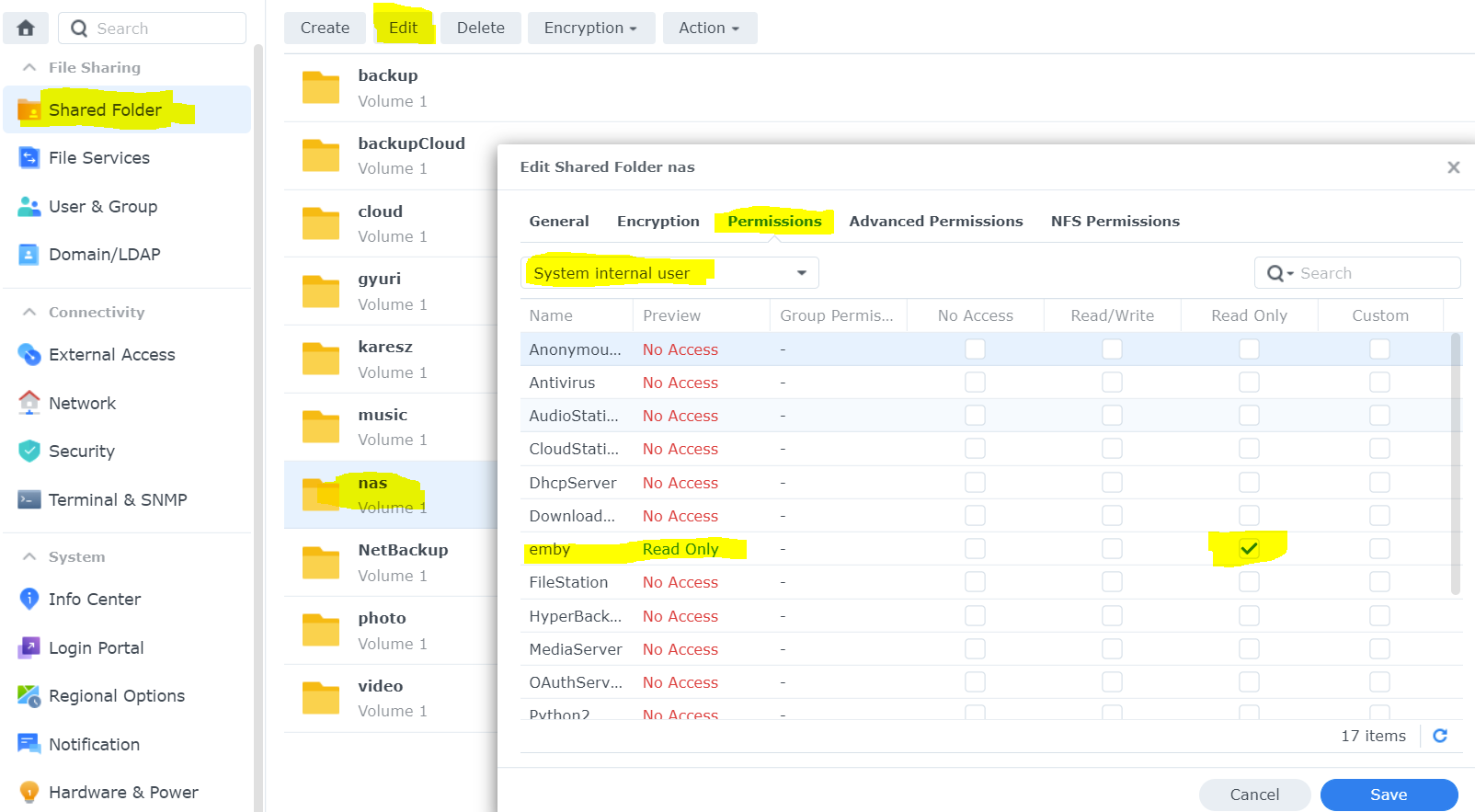This screenshot has width=1475, height=812.
Task: Select the video folder icon
Action: 321,698
